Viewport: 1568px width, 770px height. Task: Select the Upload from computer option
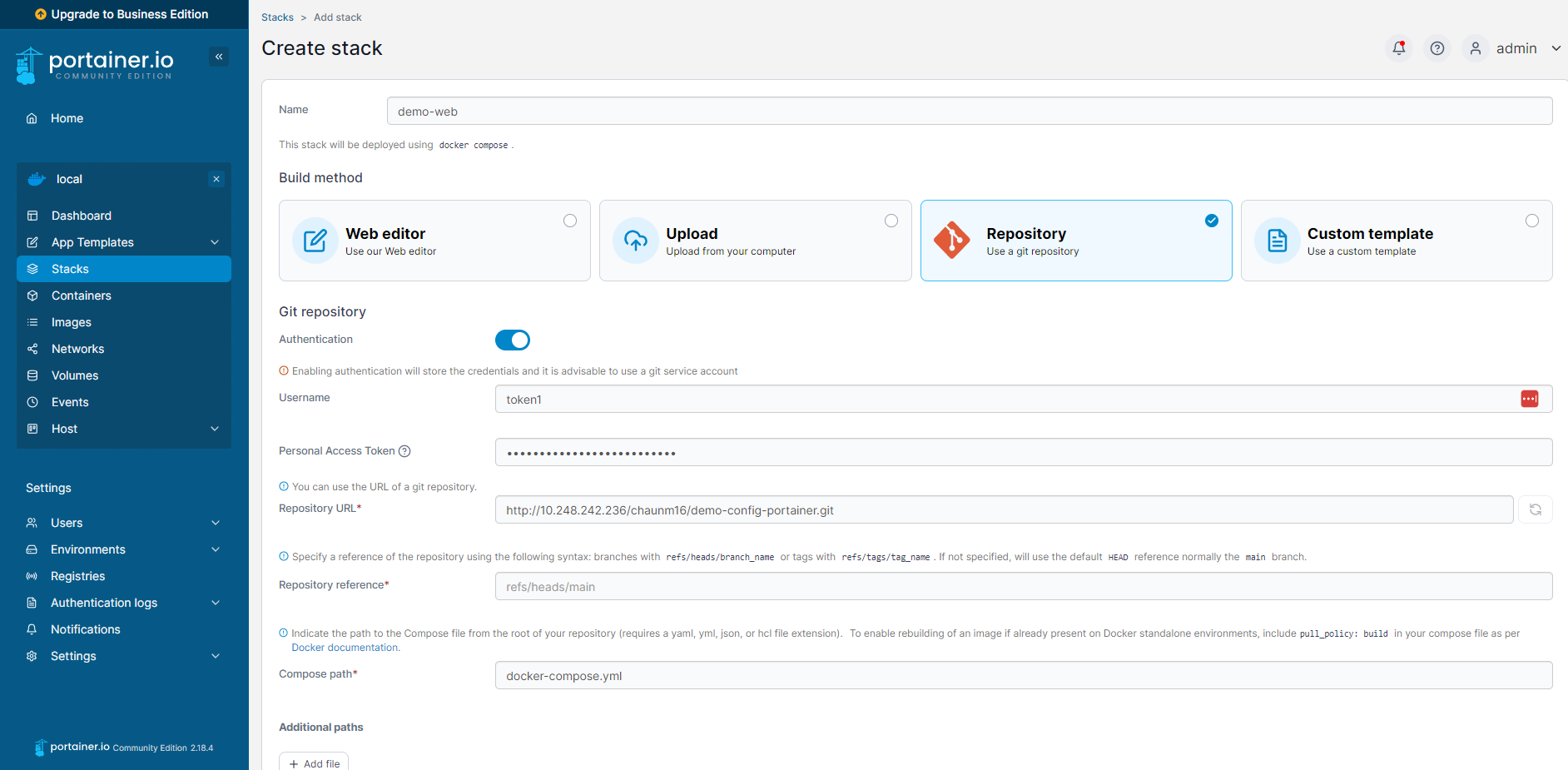coord(755,241)
